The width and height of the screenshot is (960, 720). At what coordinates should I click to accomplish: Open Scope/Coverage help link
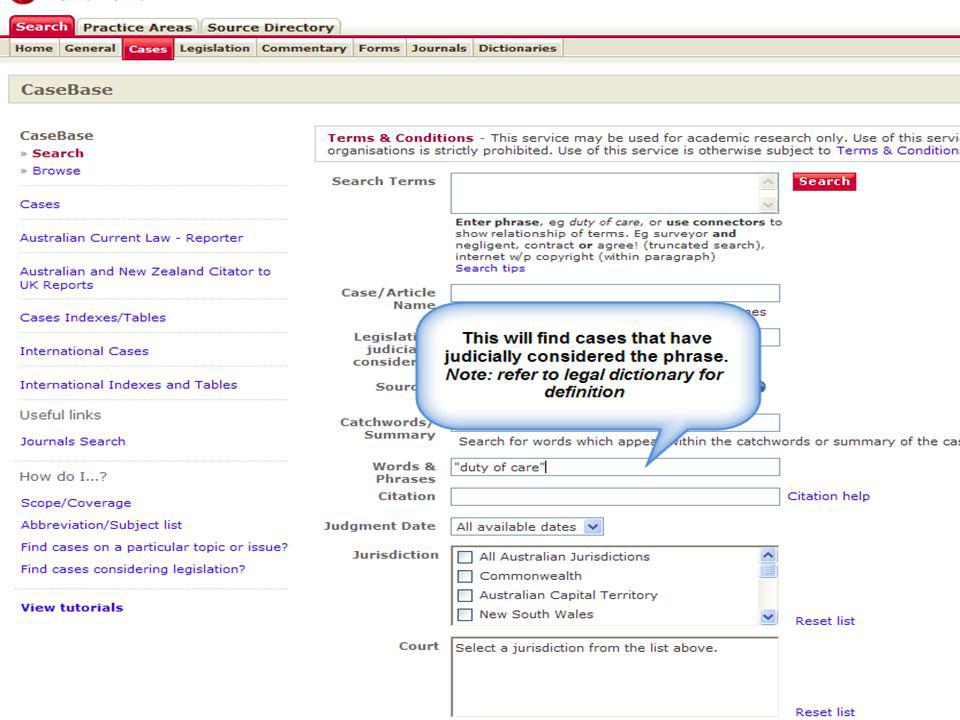coord(76,503)
